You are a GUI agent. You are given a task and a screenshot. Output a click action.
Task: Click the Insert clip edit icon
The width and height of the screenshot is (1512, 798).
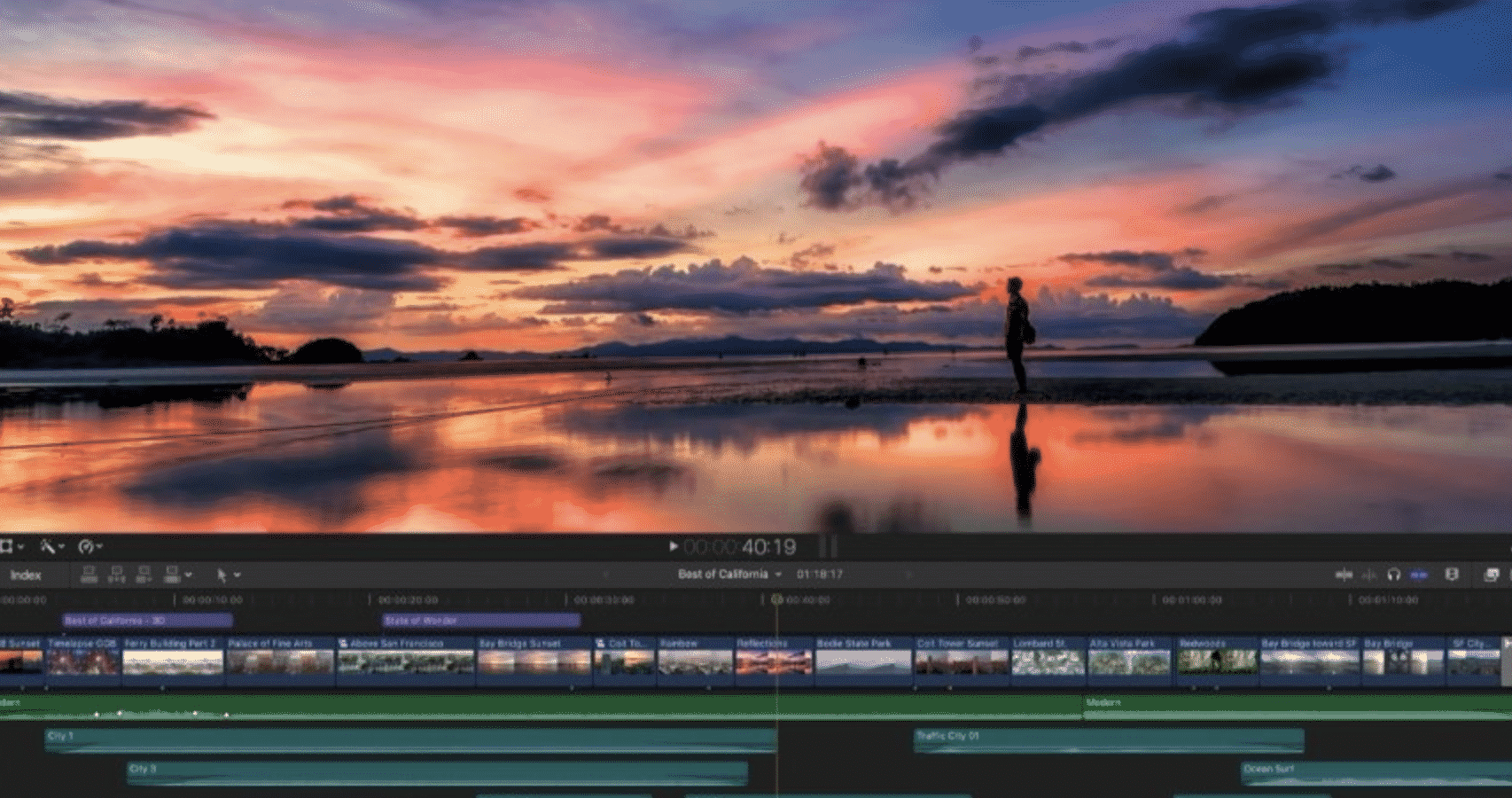[x=116, y=575]
